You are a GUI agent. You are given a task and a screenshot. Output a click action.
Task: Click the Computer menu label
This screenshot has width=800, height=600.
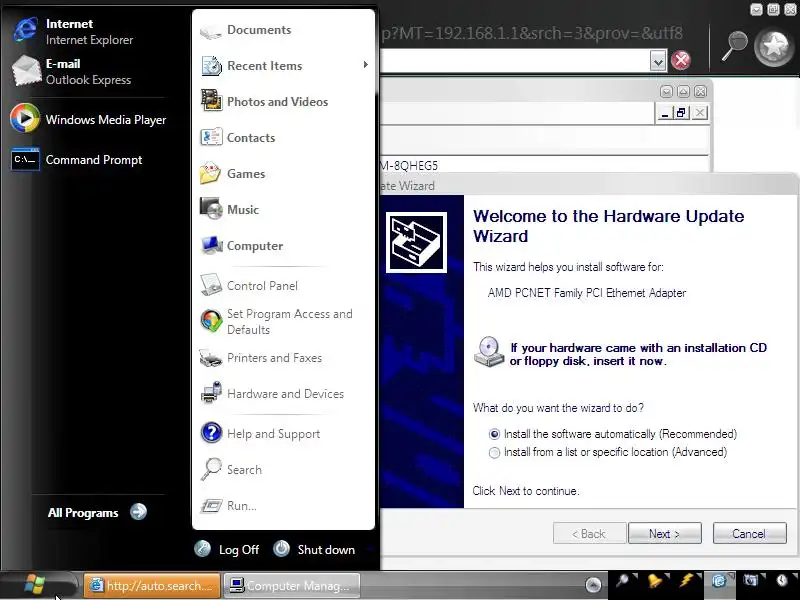tap(255, 245)
